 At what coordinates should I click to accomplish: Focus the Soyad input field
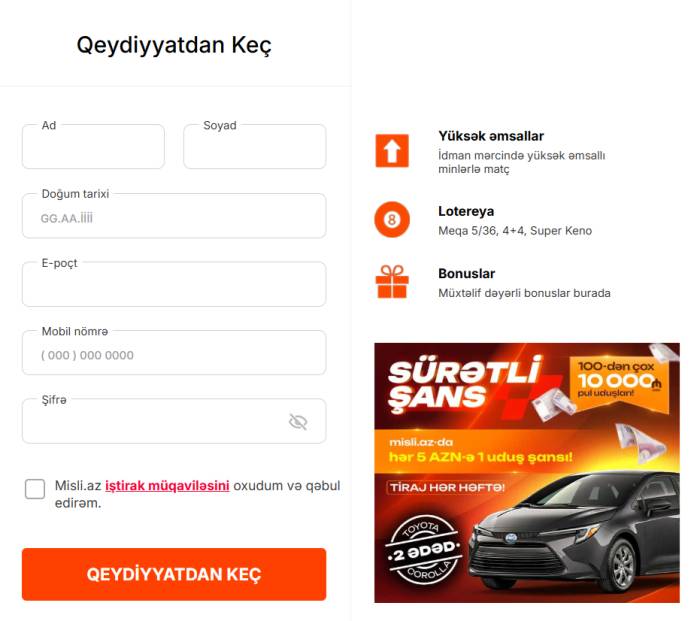255,146
